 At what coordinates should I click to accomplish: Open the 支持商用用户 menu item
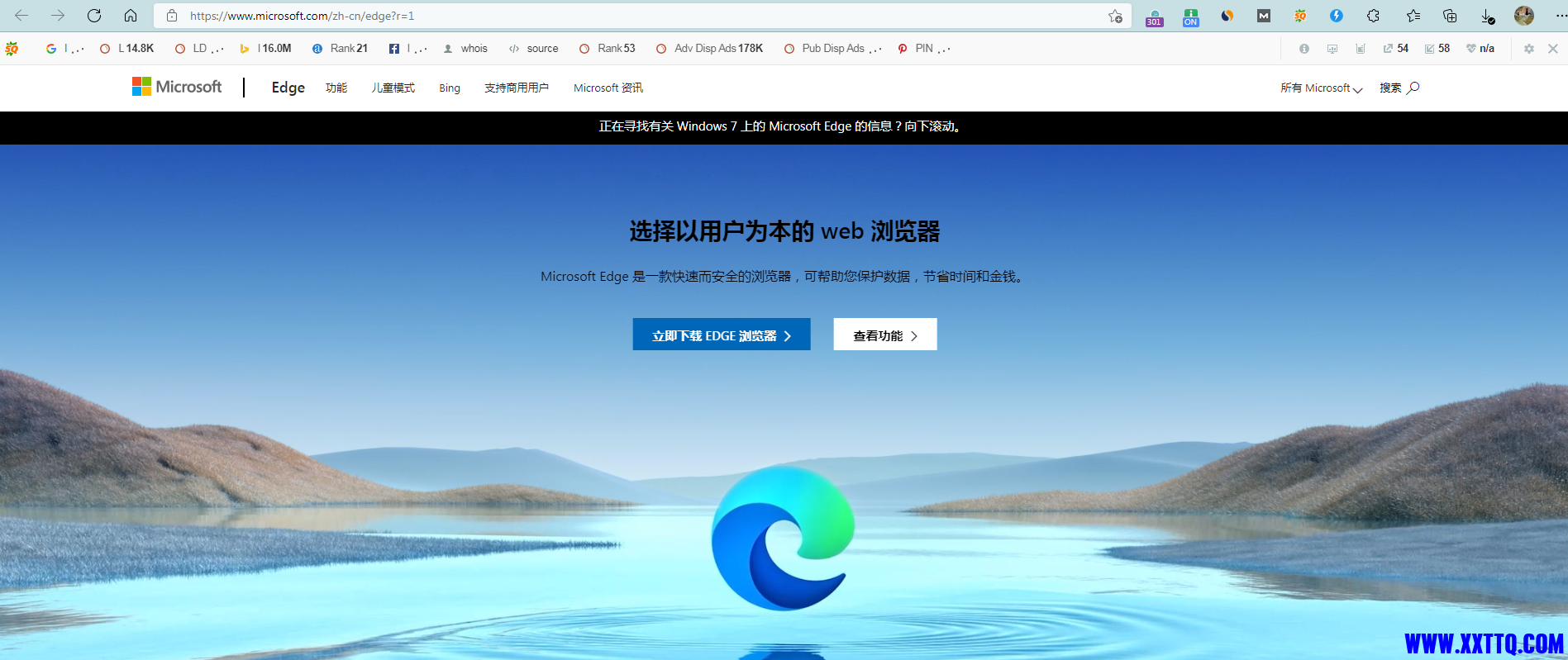[x=517, y=88]
